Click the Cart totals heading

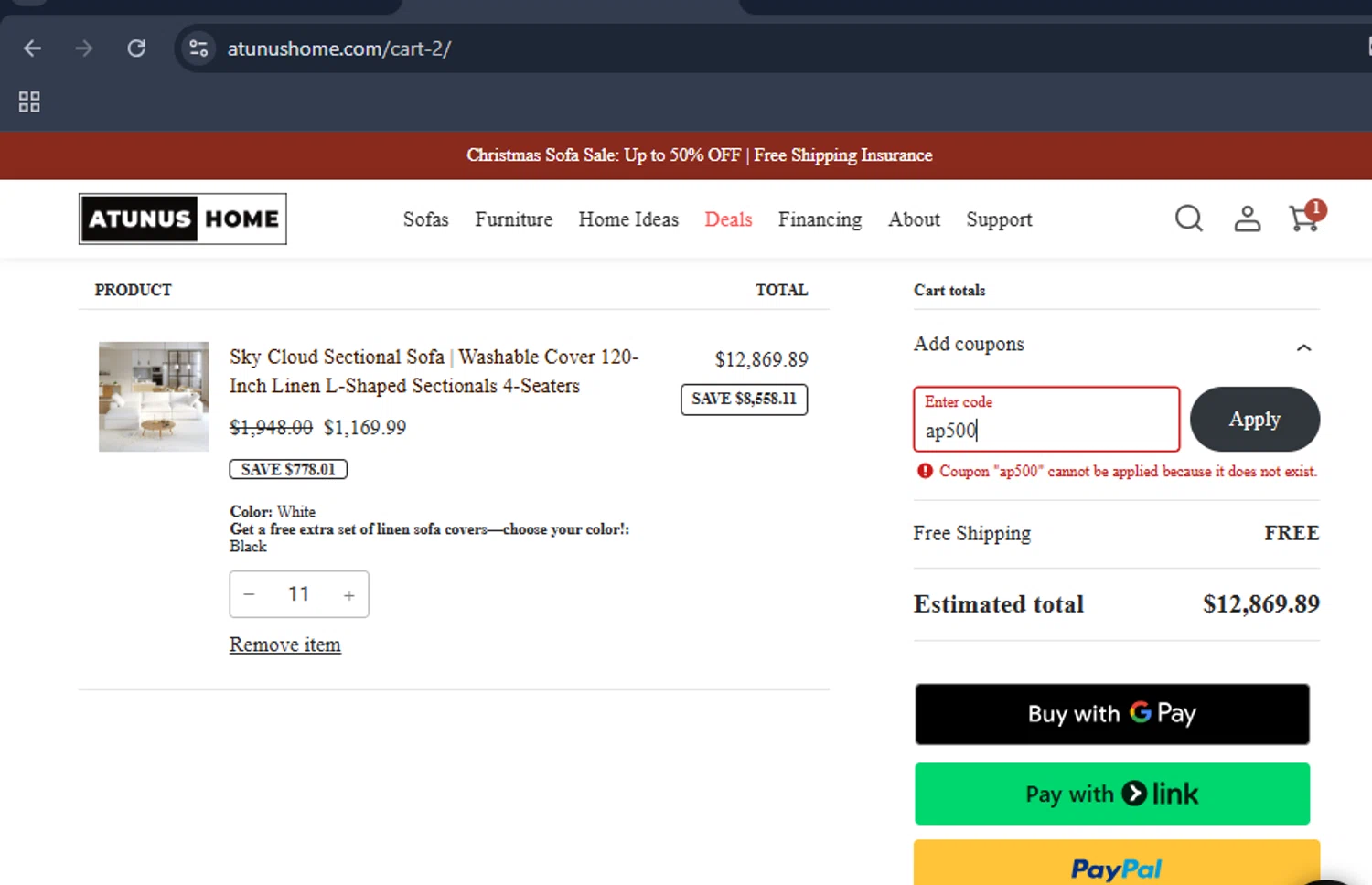(x=949, y=291)
